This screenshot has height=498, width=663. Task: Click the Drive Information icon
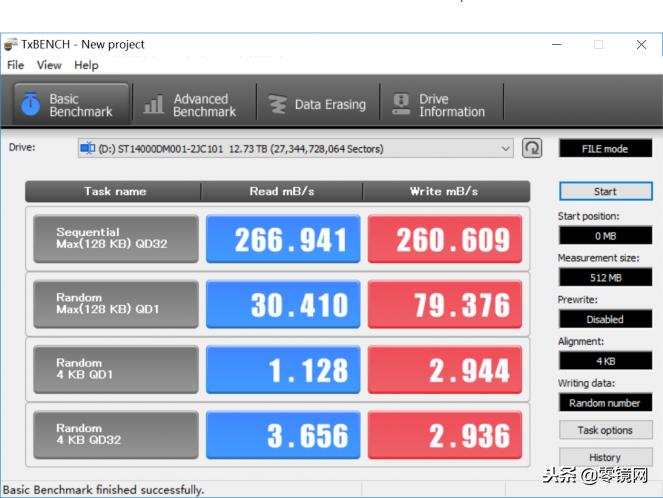click(401, 104)
